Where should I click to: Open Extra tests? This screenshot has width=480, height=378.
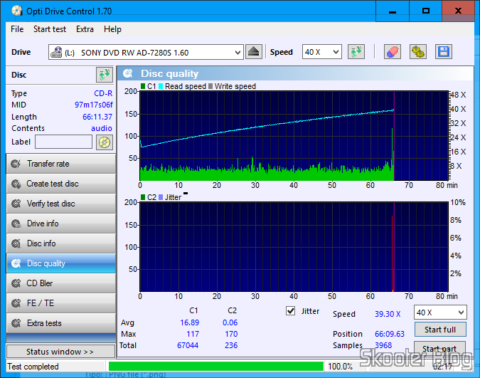(61, 323)
